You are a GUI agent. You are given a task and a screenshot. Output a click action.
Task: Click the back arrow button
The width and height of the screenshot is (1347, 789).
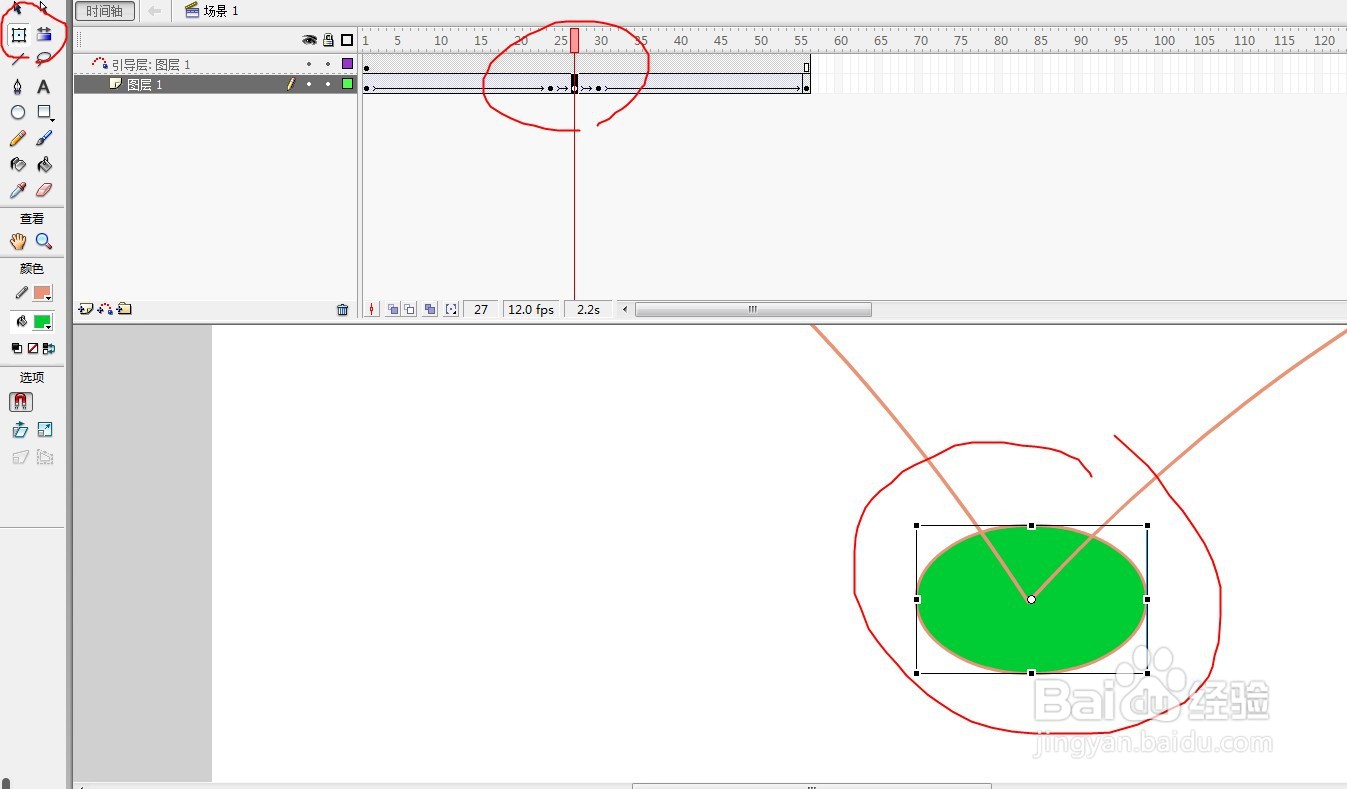click(153, 11)
